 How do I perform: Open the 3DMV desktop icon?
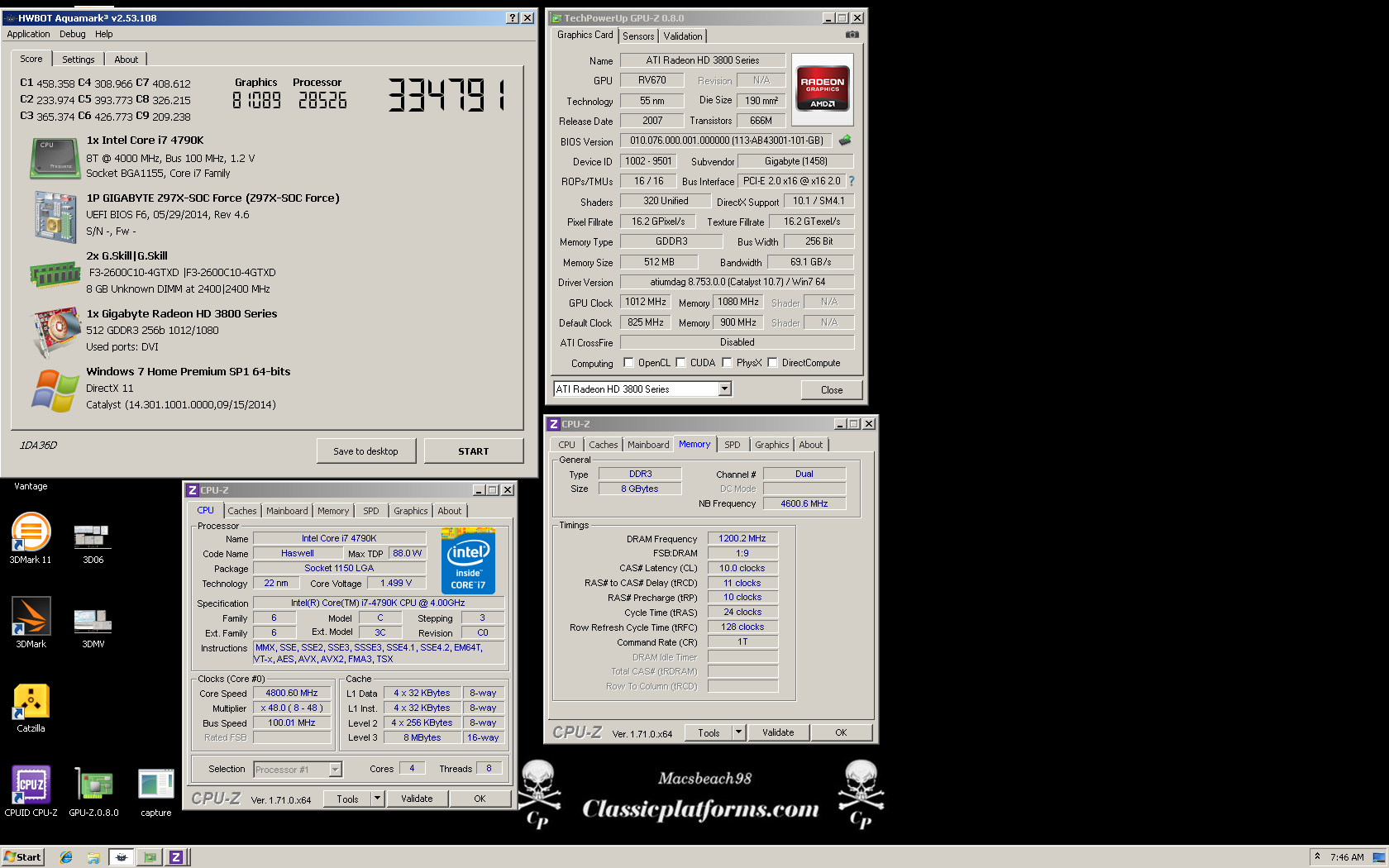(93, 626)
